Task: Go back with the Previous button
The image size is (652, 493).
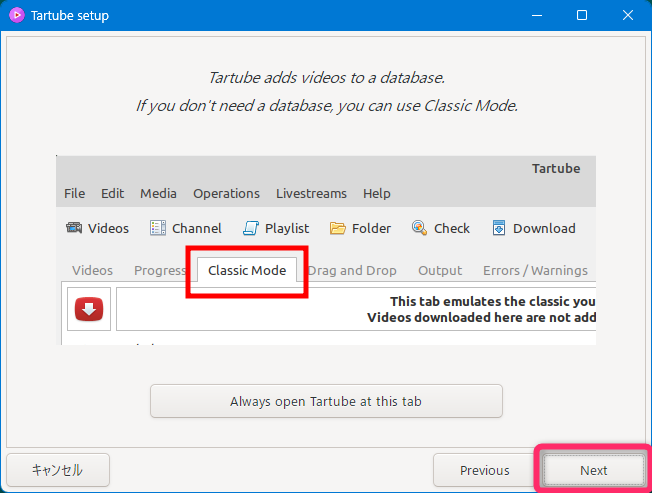Action: [x=484, y=470]
